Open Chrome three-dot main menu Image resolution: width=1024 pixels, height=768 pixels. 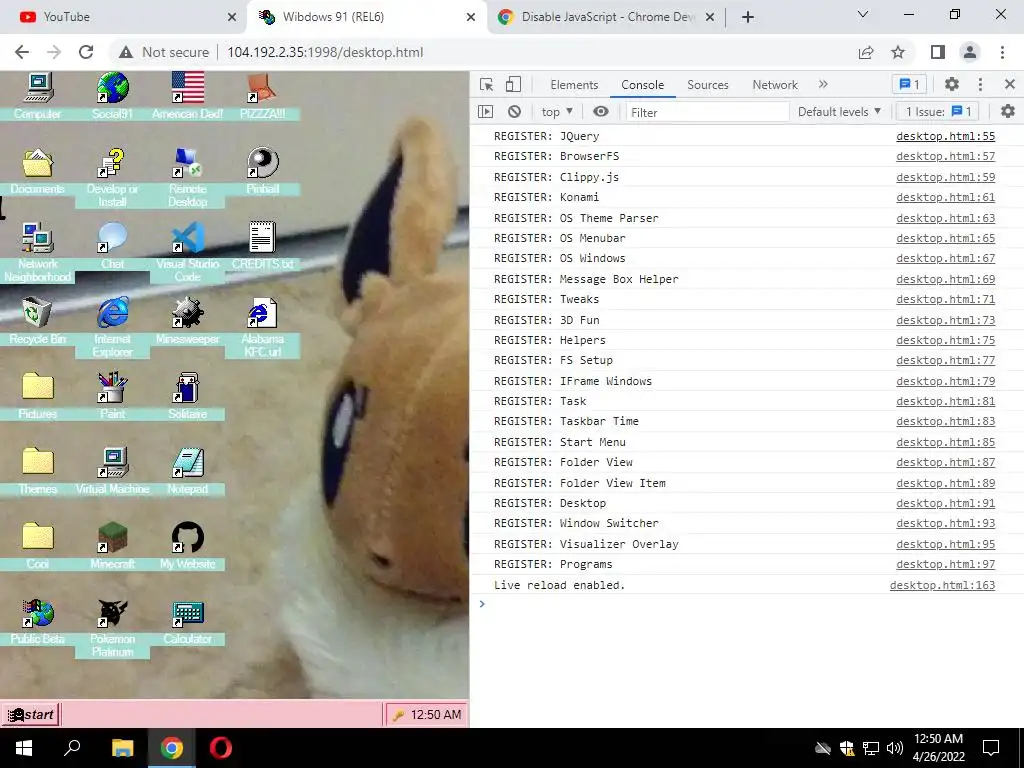pyautogui.click(x=1002, y=52)
